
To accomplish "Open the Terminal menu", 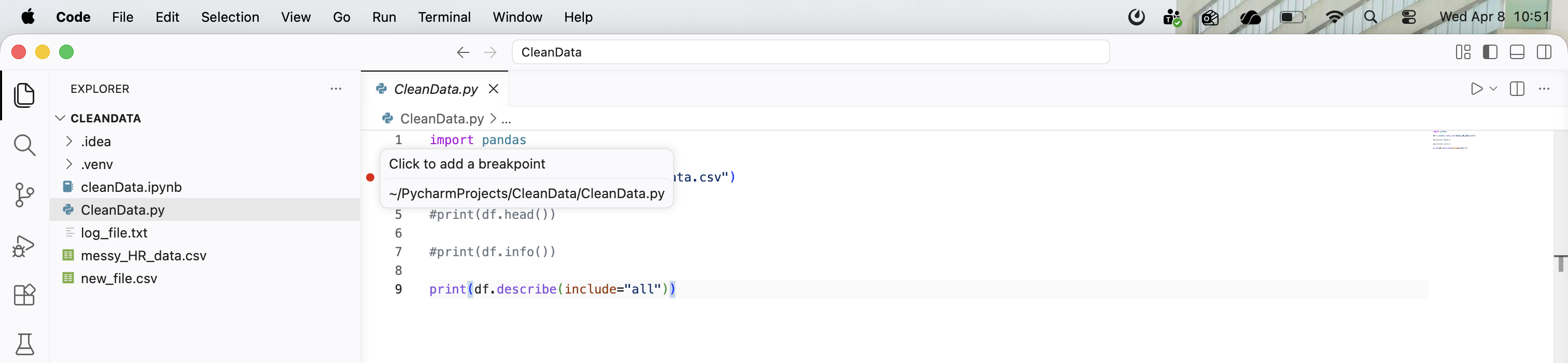I will [x=444, y=17].
